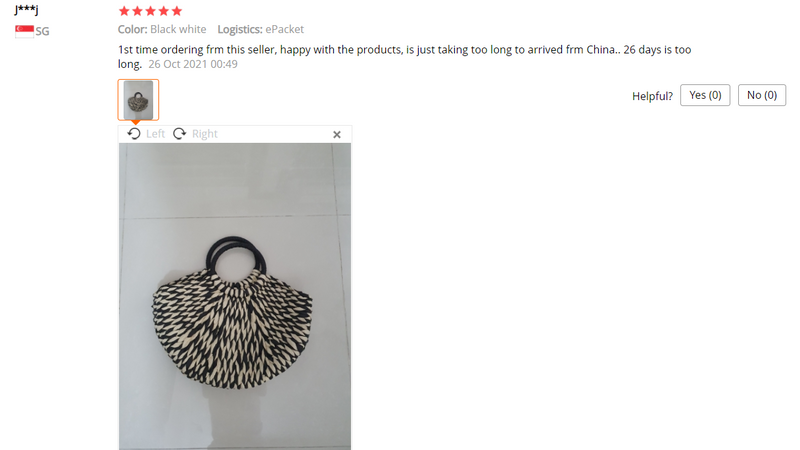Mark the review helpful with Yes (0)
800x450 pixels.
pyautogui.click(x=705, y=95)
